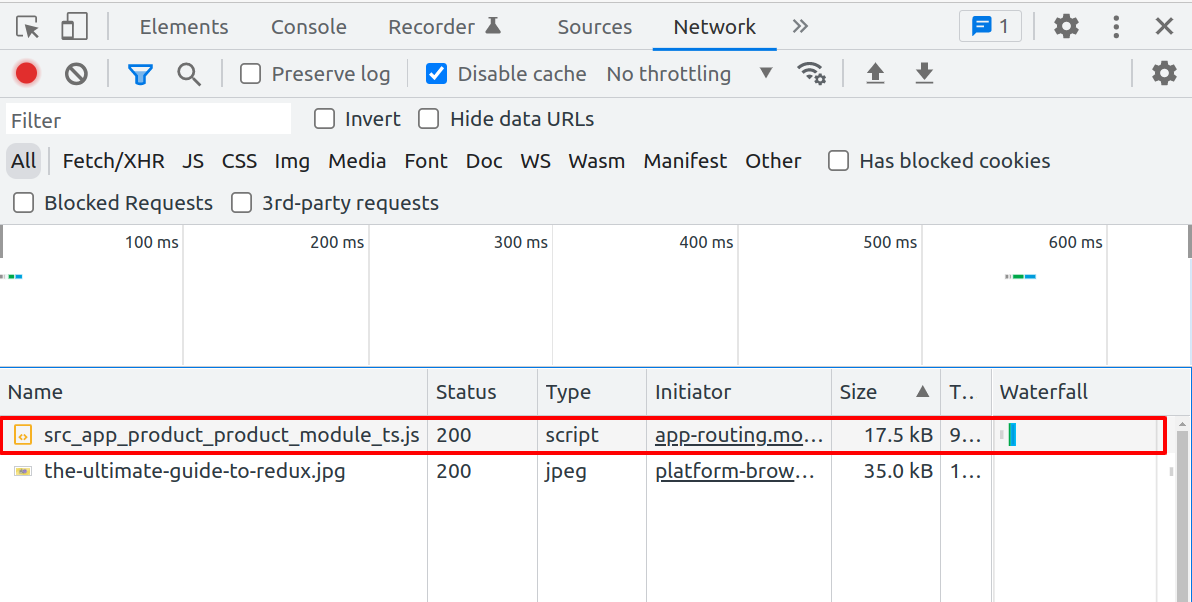Viewport: 1192px width, 602px height.
Task: Open platform-brow… initiator link
Action: [x=734, y=471]
